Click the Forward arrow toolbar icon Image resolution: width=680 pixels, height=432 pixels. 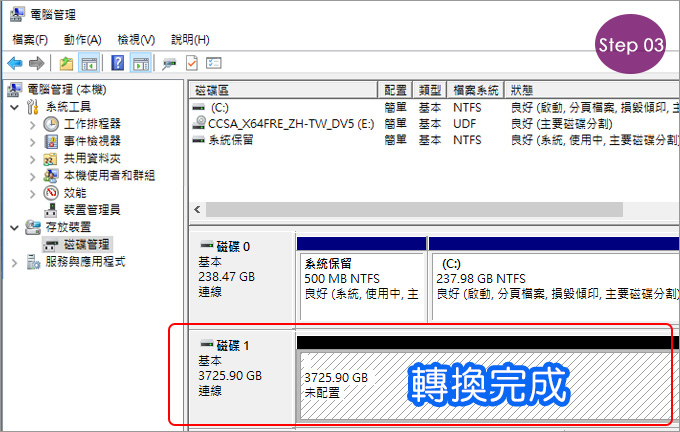(x=36, y=63)
